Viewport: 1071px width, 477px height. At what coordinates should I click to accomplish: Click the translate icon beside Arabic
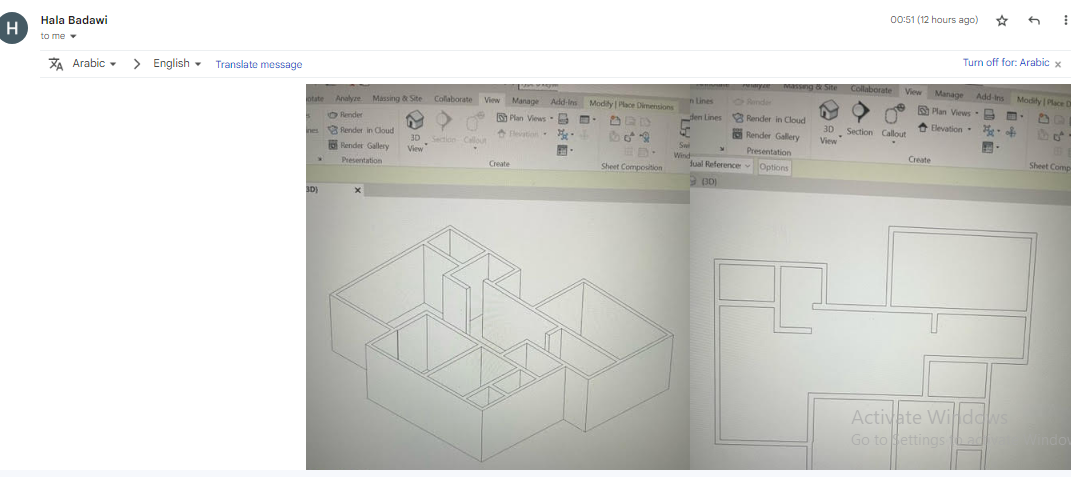[56, 64]
